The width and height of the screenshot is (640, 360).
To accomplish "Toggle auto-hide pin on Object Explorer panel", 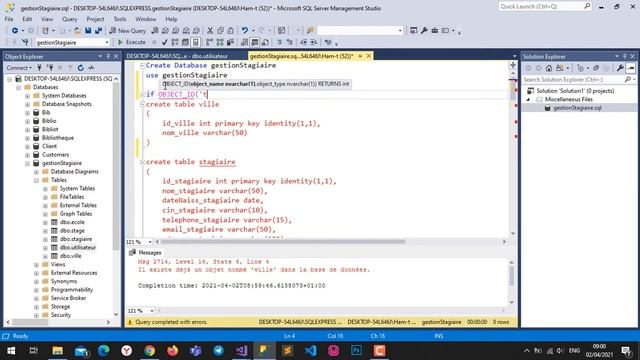I will click(x=108, y=56).
